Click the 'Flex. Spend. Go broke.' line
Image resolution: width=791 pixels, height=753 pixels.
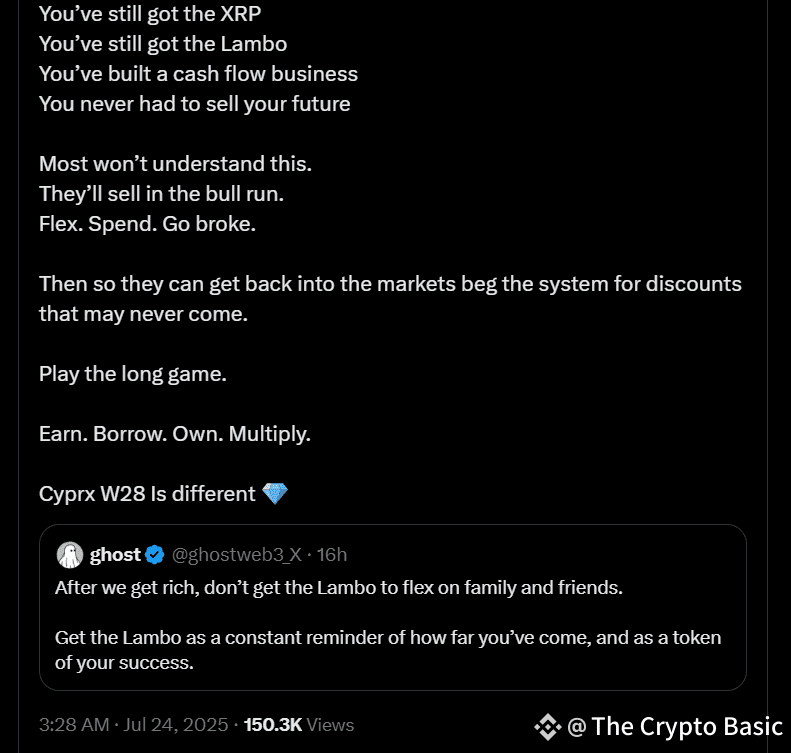(147, 224)
